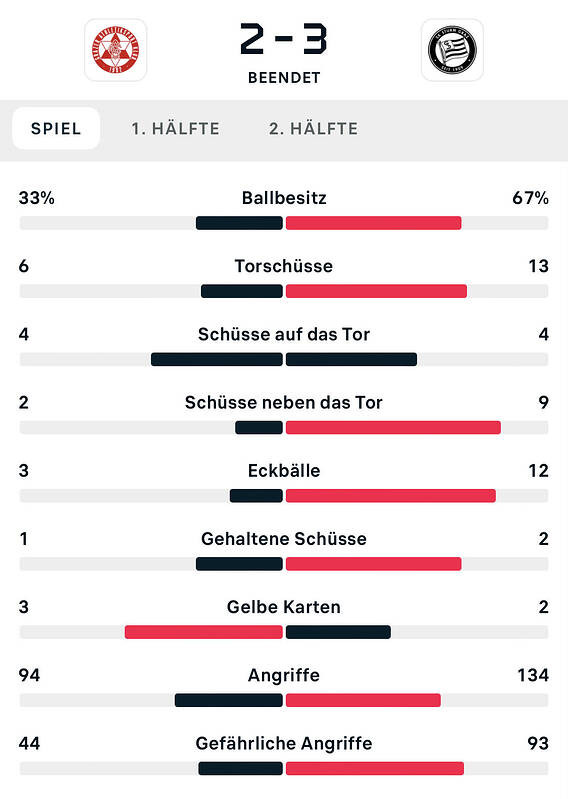Click the Gefährliche Angriffe comparison bar

pos(284,768)
